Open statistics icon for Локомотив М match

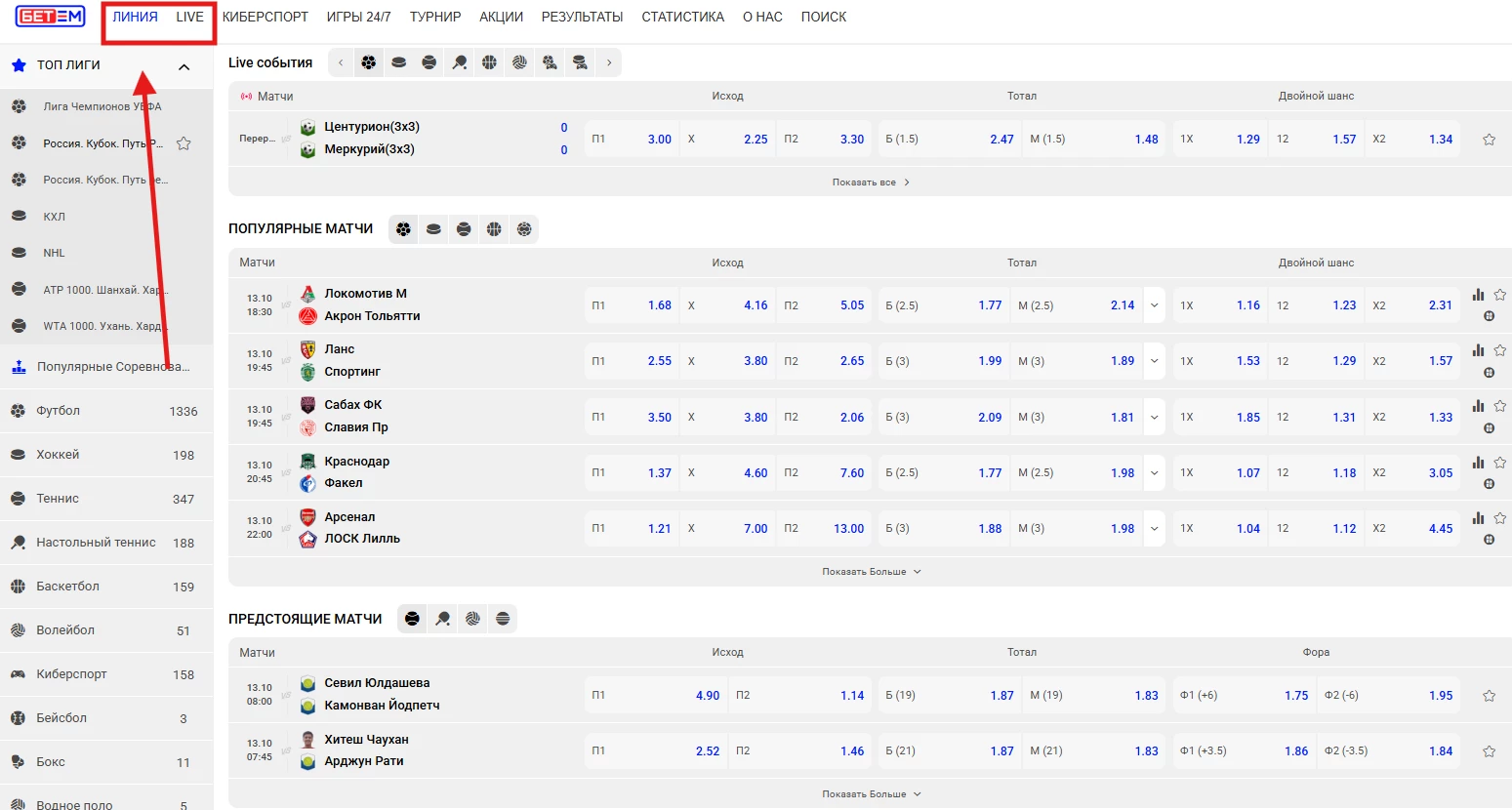pyautogui.click(x=1479, y=295)
